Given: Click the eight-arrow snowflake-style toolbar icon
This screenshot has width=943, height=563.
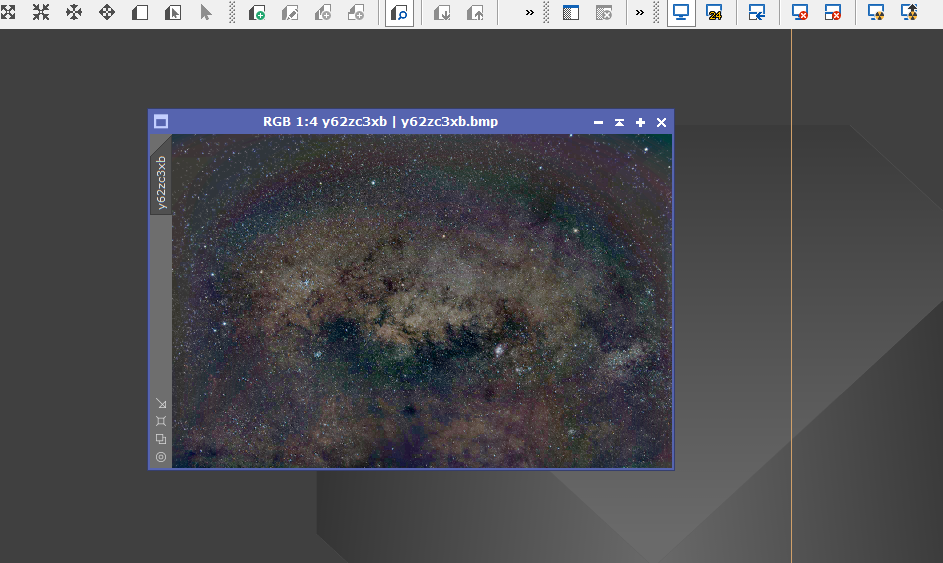Looking at the screenshot, I should tap(74, 12).
